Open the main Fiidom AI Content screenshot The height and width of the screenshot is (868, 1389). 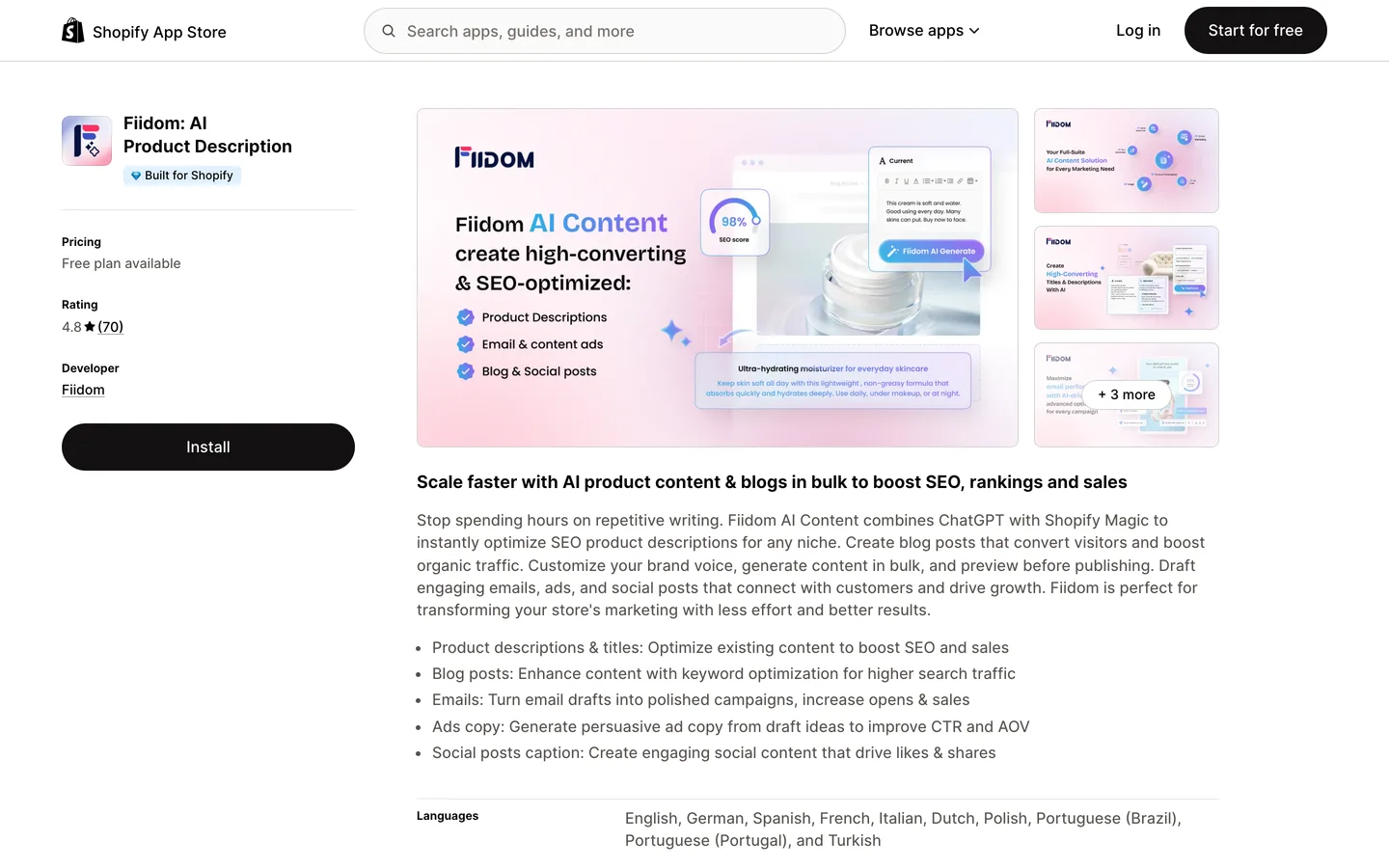coord(718,278)
